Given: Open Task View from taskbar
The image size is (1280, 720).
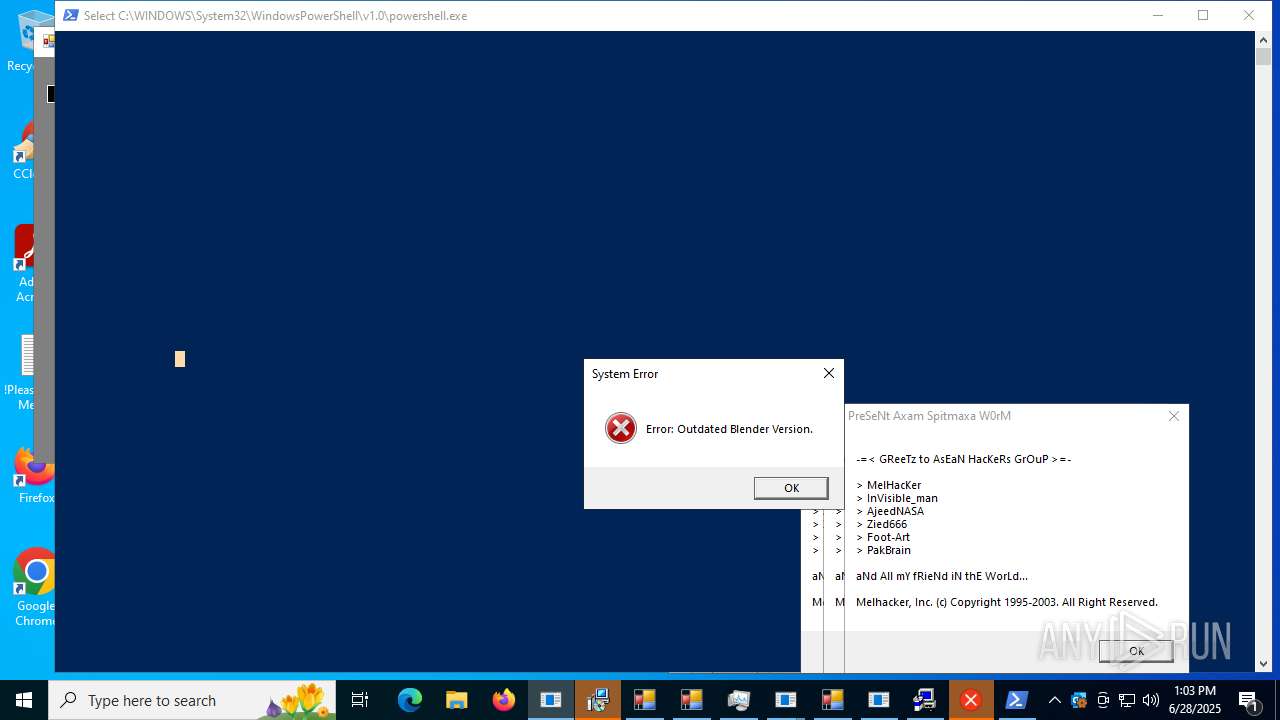Looking at the screenshot, I should (360, 700).
